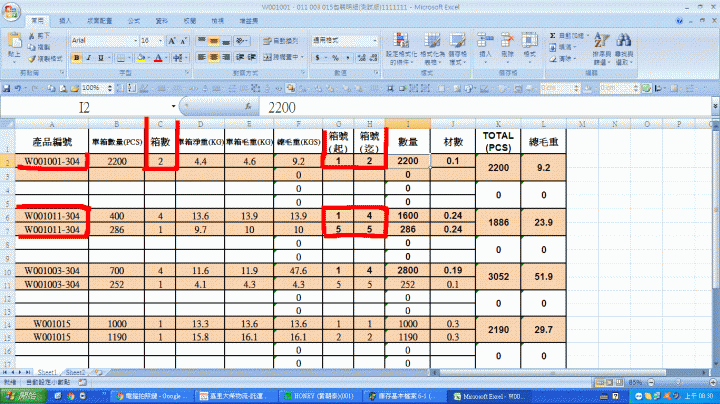The image size is (720, 404).
Task: Click the Paste clipboard icon
Action: pyautogui.click(x=14, y=40)
